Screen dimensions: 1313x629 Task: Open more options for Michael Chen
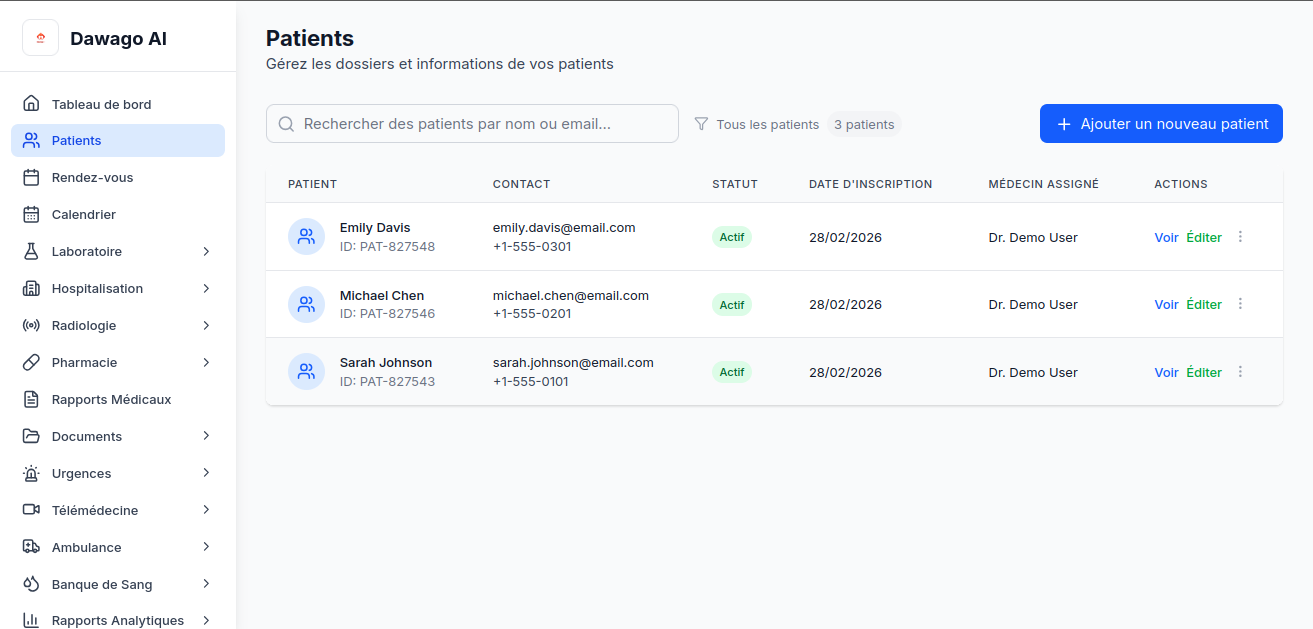click(1240, 304)
